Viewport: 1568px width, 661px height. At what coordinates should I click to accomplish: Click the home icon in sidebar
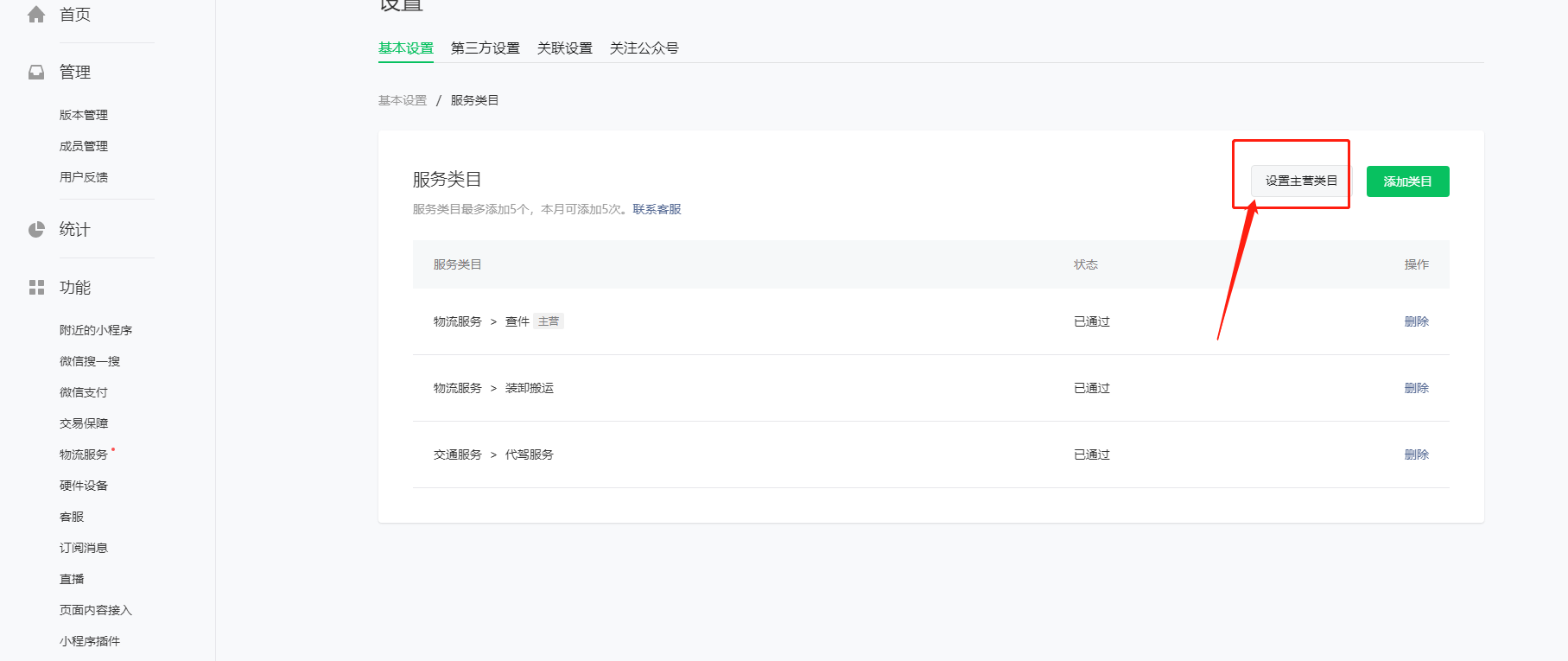click(x=36, y=15)
